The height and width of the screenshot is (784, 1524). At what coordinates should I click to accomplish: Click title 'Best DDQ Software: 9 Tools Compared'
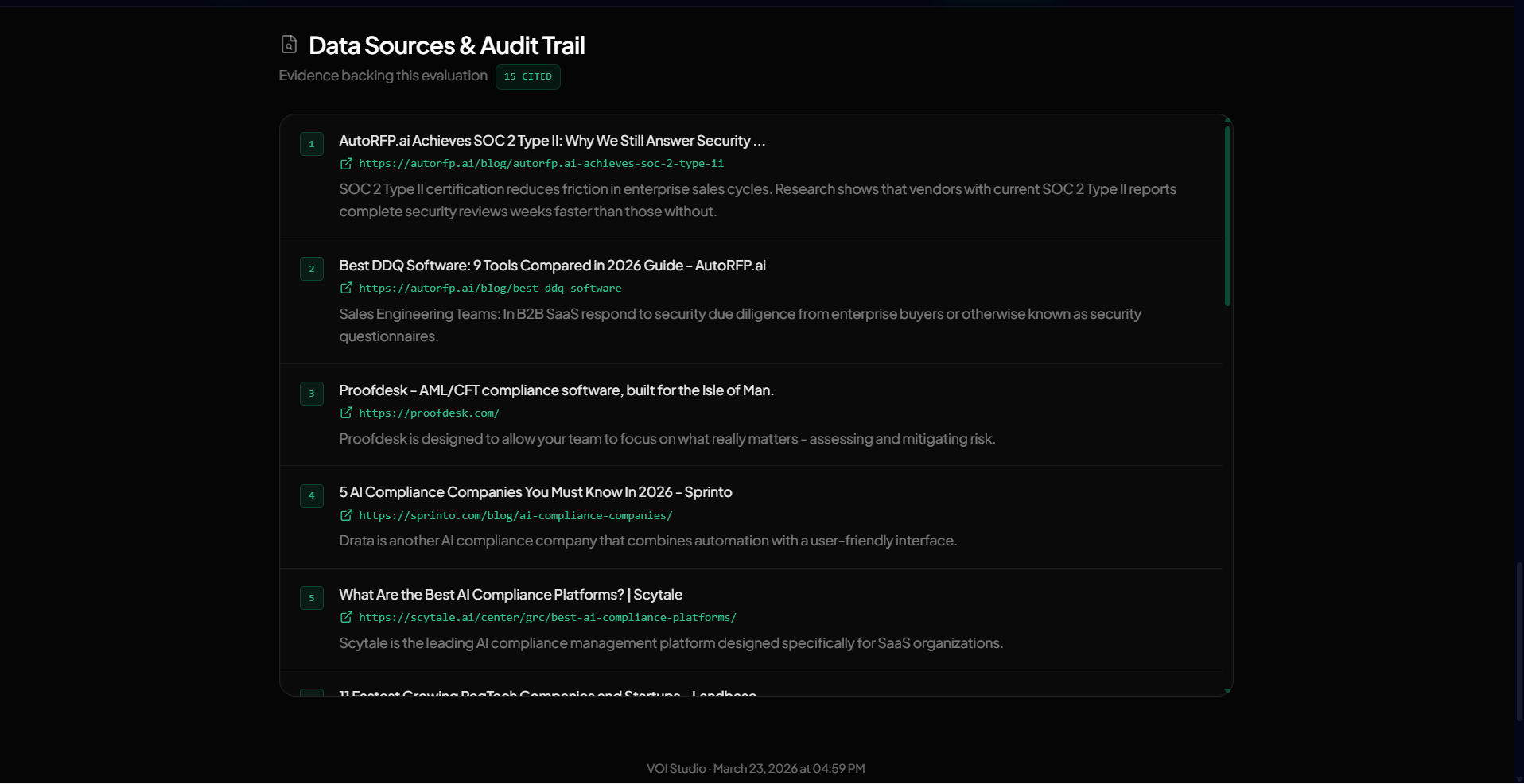coord(552,266)
